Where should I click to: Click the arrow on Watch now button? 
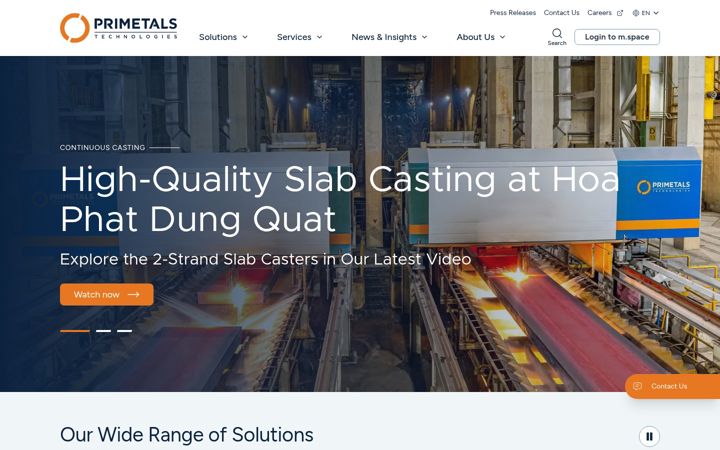tap(134, 294)
